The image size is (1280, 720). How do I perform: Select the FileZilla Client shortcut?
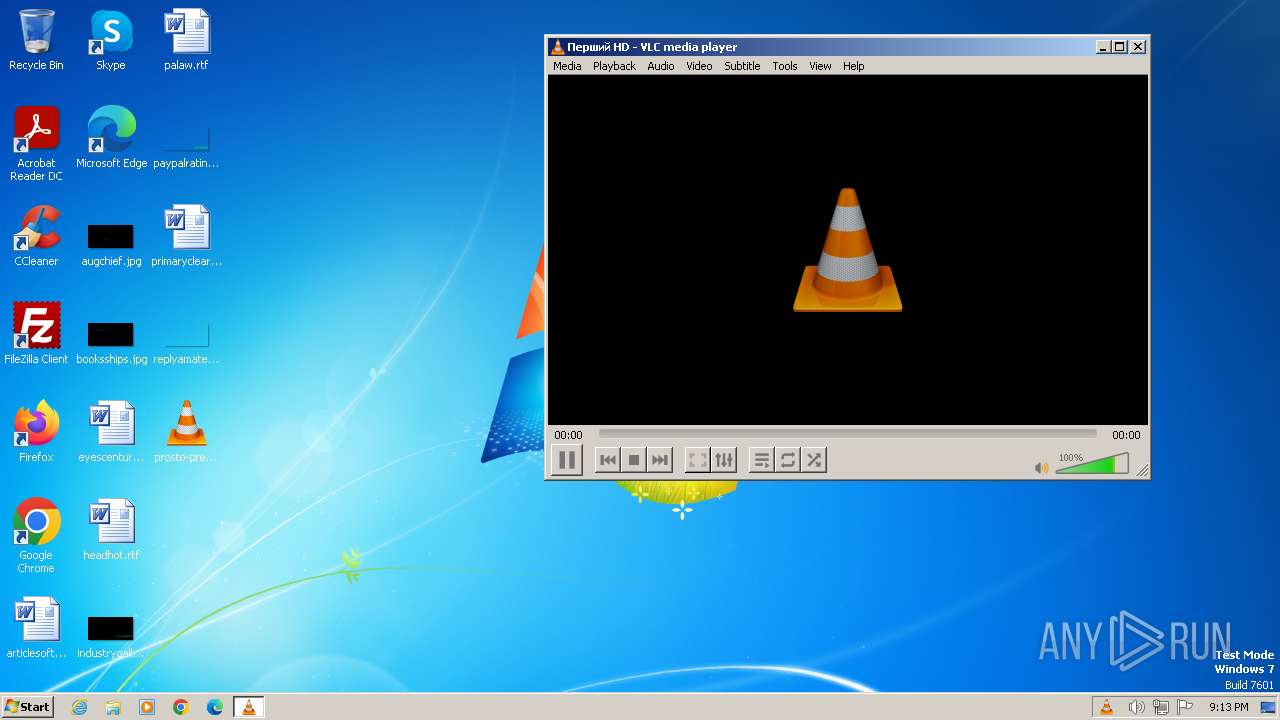click(x=36, y=334)
